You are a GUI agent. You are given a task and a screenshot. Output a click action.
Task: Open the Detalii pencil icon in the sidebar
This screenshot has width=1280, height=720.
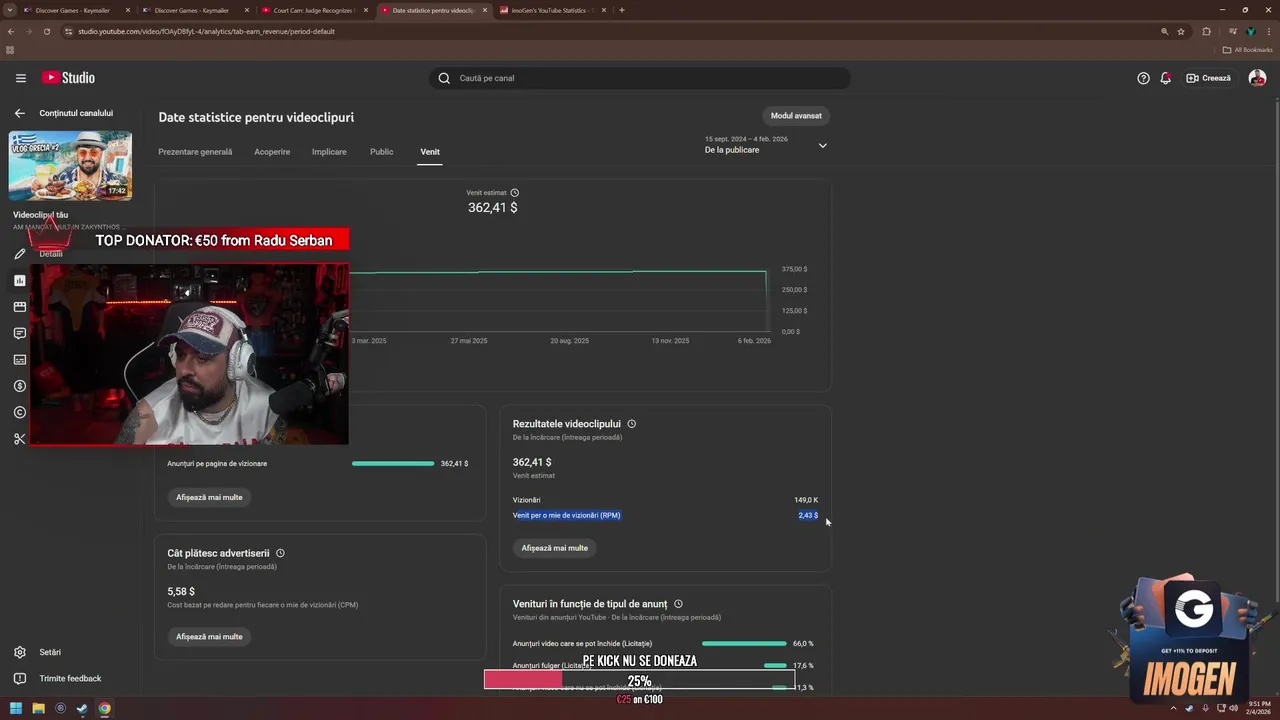pyautogui.click(x=19, y=254)
